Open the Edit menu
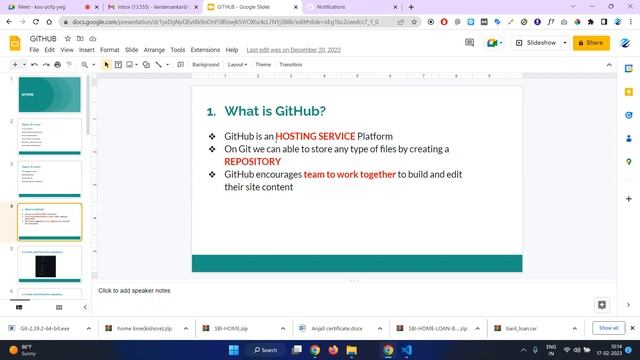The height and width of the screenshot is (360, 640). (x=49, y=50)
